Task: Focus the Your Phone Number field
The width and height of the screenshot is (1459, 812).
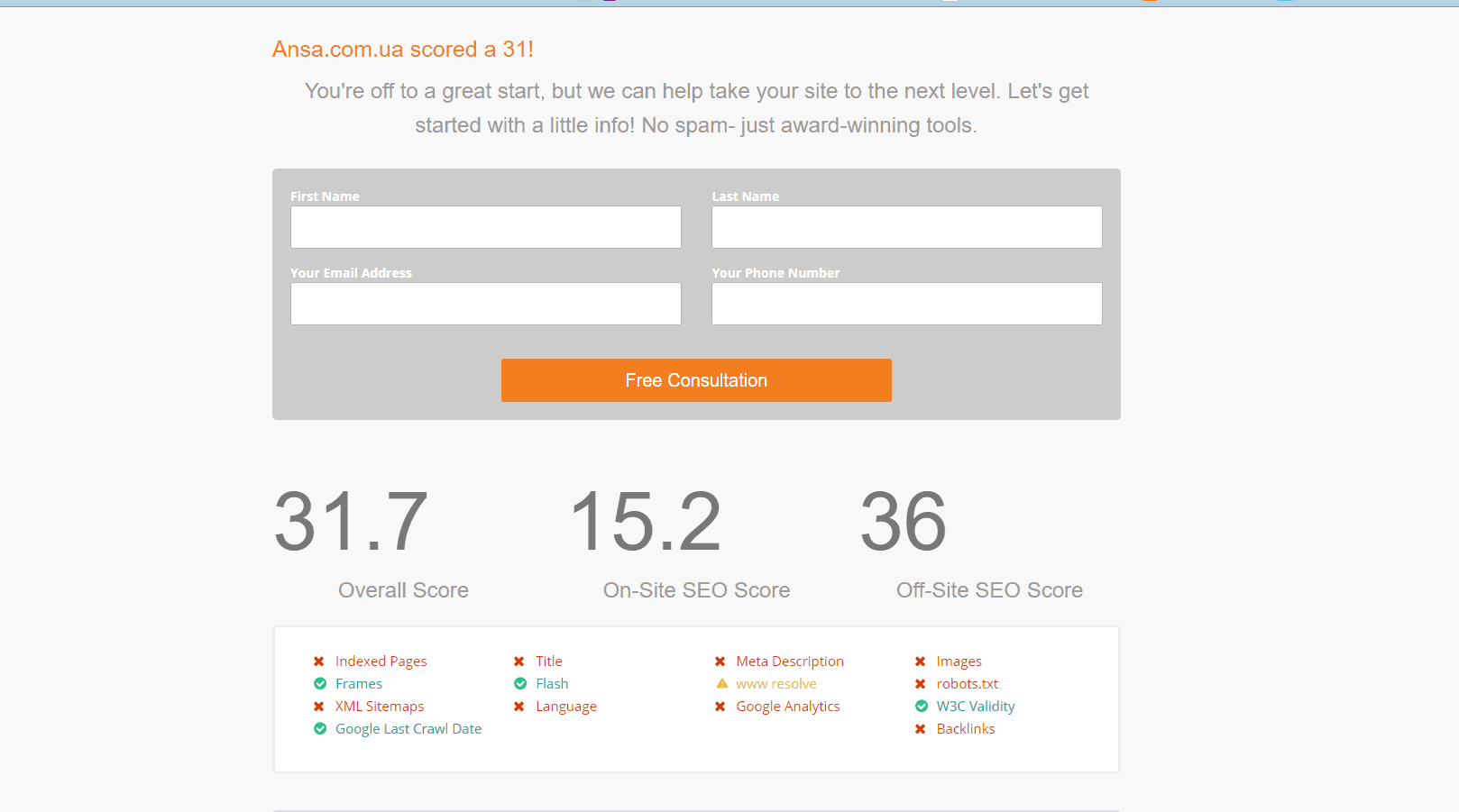Action: (x=906, y=304)
